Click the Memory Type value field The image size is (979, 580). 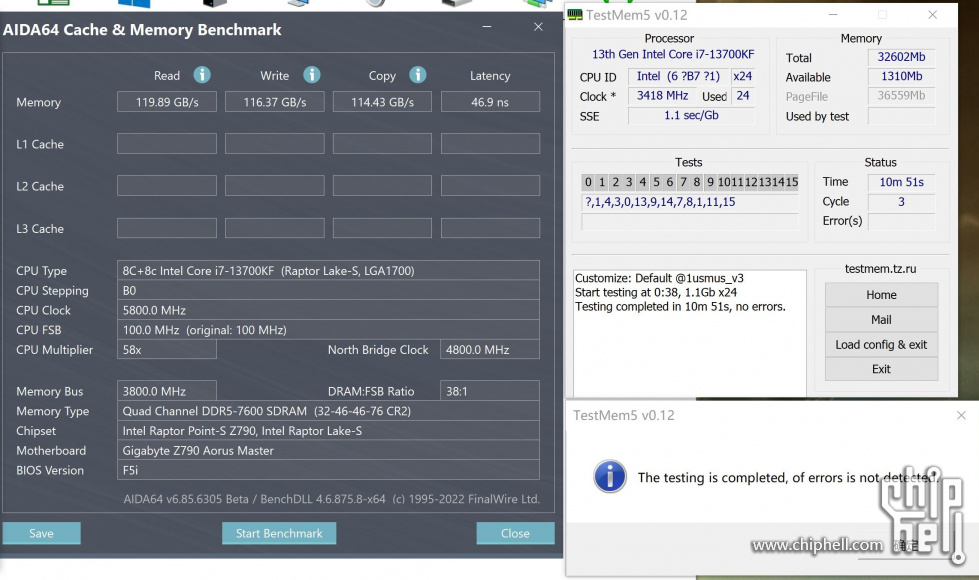[x=328, y=411]
